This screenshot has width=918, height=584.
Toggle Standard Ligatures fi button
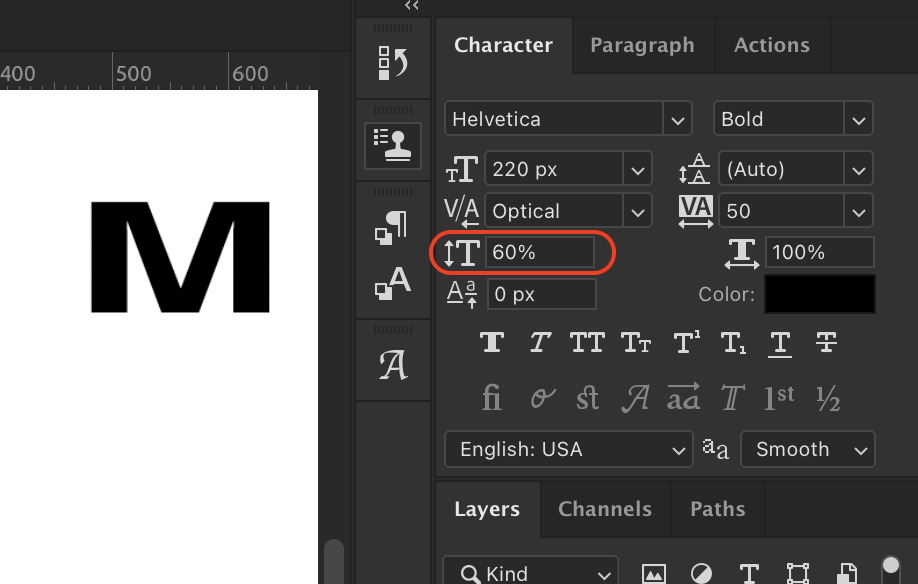click(492, 399)
